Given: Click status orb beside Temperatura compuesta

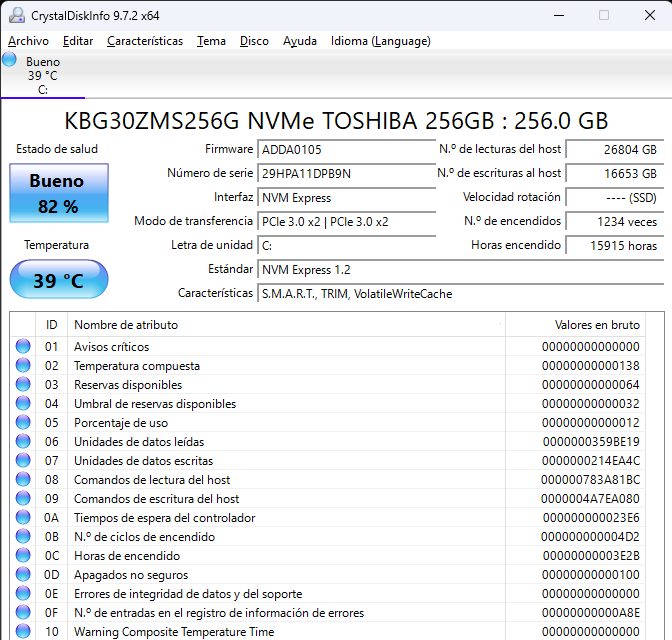Looking at the screenshot, I should click(x=23, y=366).
